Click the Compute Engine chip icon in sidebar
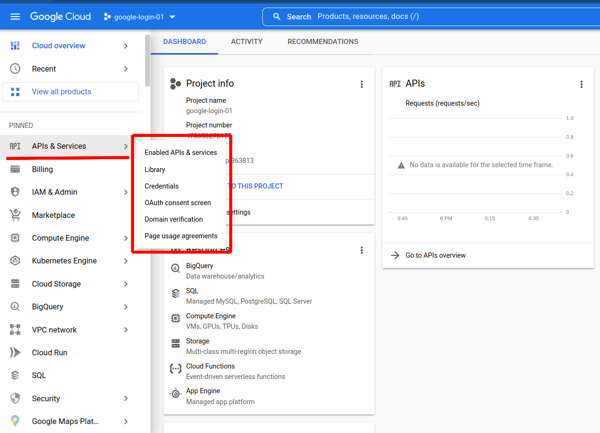600x433 pixels. tap(15, 238)
